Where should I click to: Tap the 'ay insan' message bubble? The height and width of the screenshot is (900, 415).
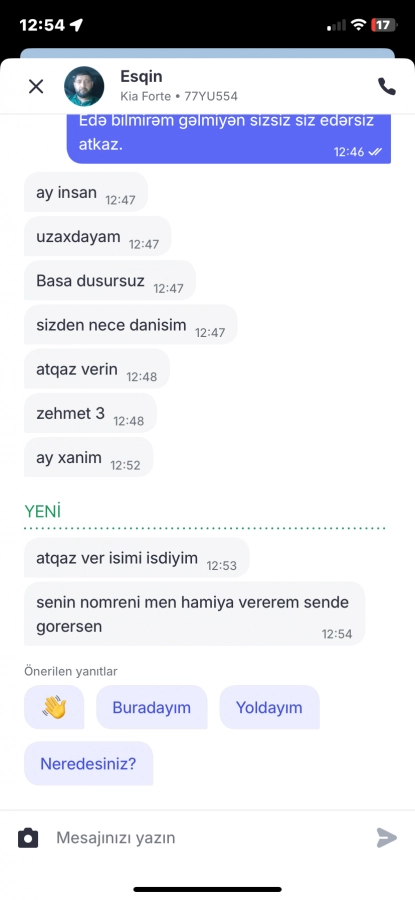[86, 192]
